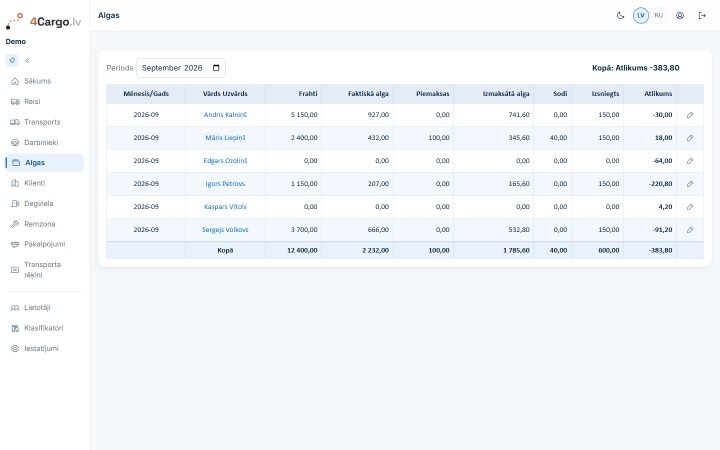The image size is (720, 450).
Task: Click the Lietotāji users icon
Action: 15,308
